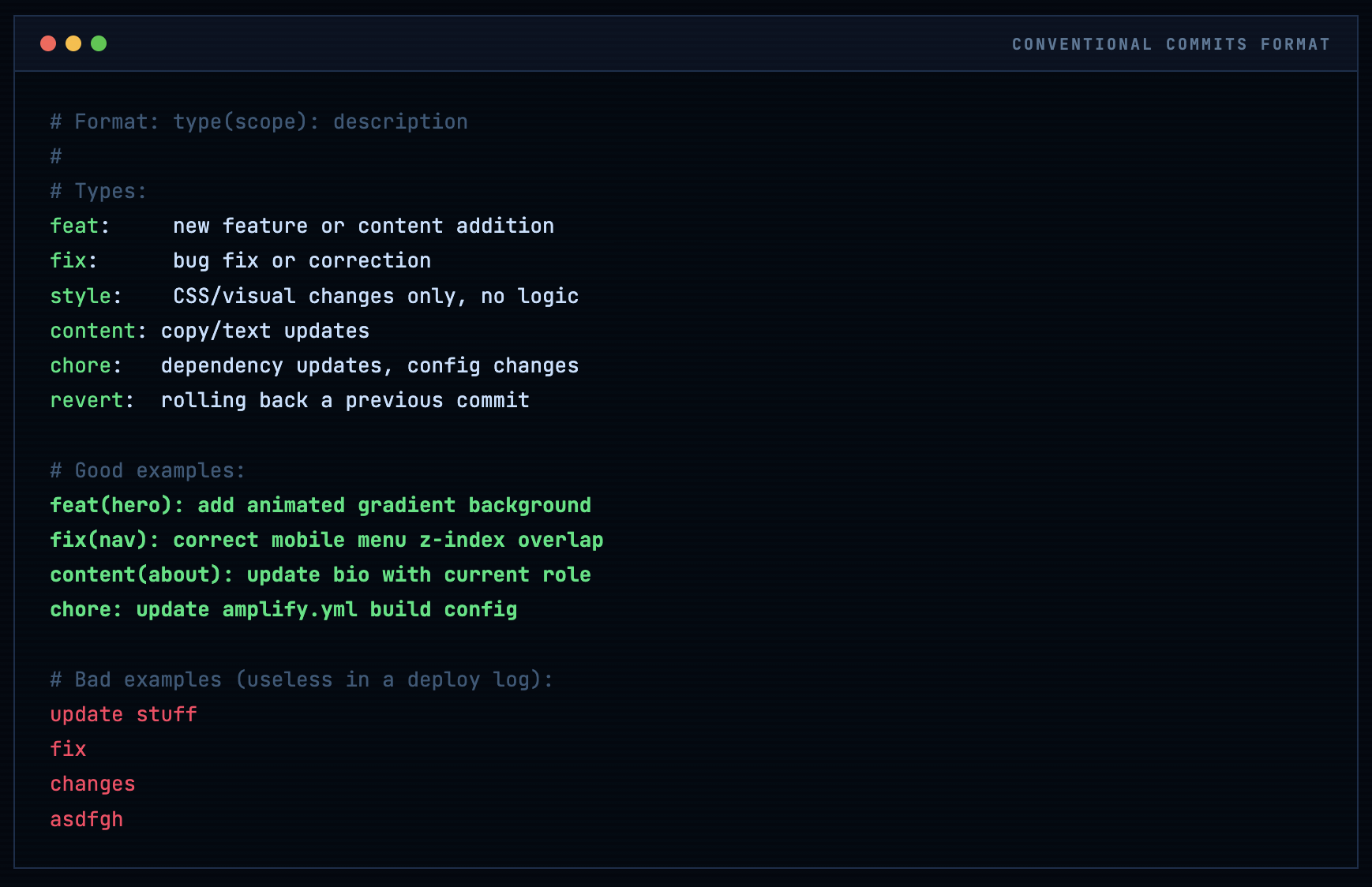
Task: Select the 'fix:' type keyword
Action: [x=73, y=261]
